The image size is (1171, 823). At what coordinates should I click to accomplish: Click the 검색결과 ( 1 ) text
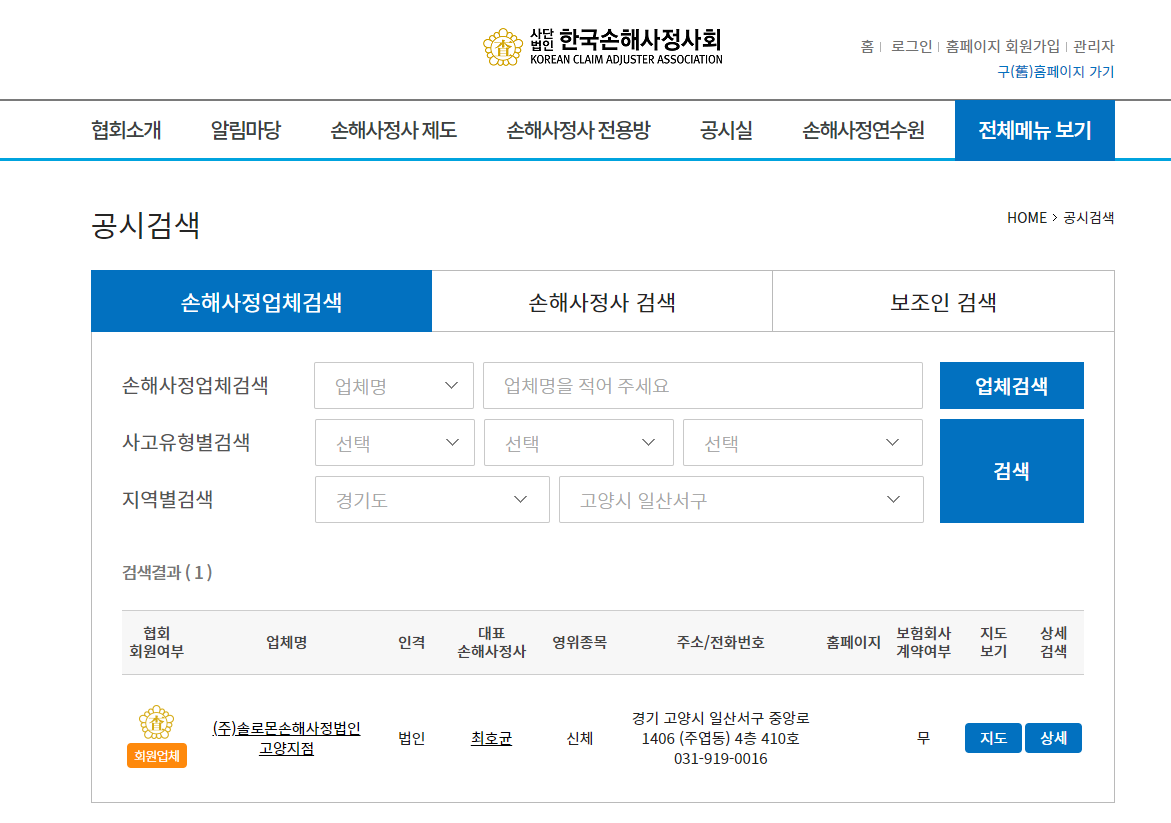pyautogui.click(x=167, y=572)
